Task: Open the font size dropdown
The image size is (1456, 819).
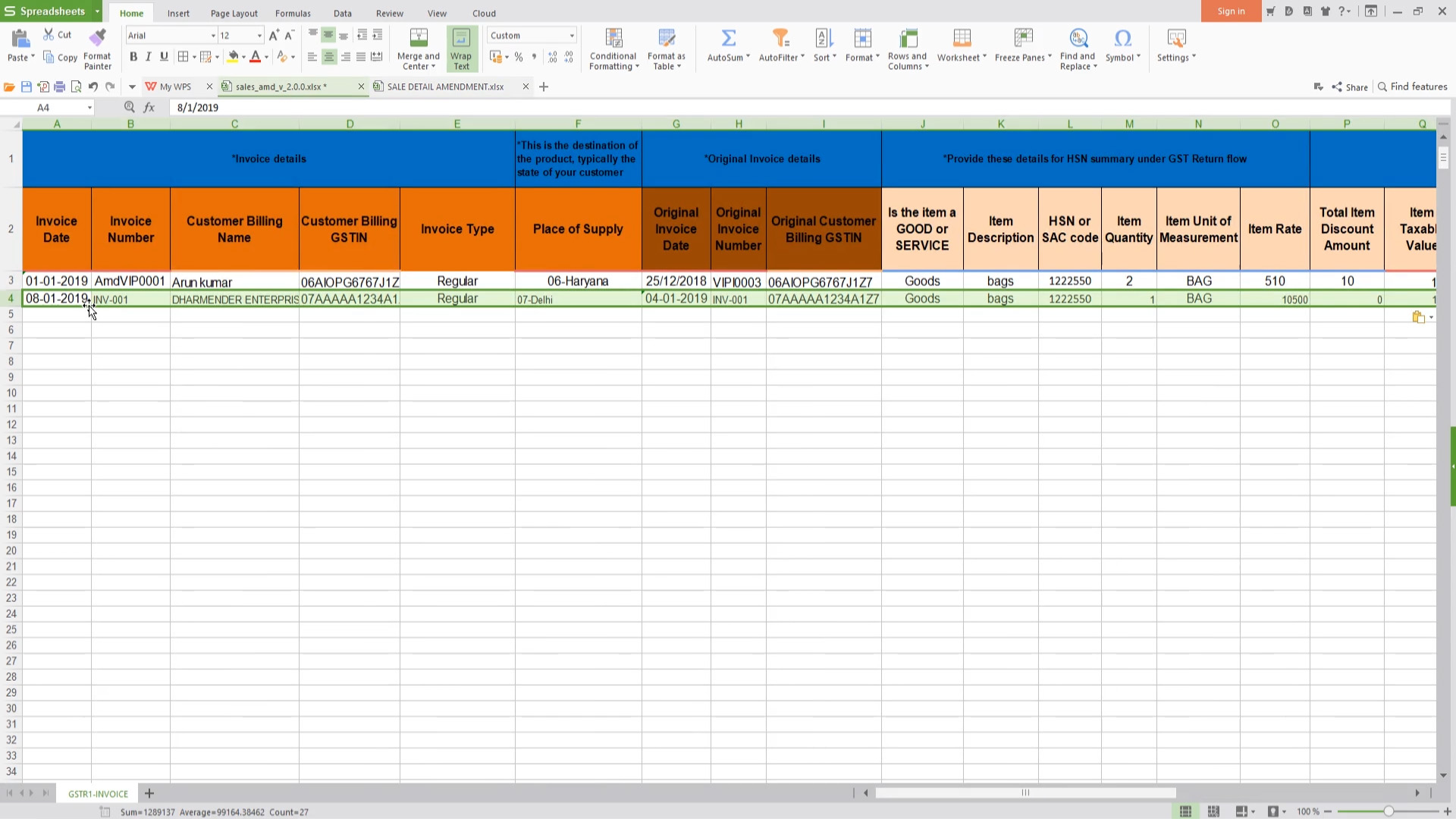Action: click(x=259, y=36)
